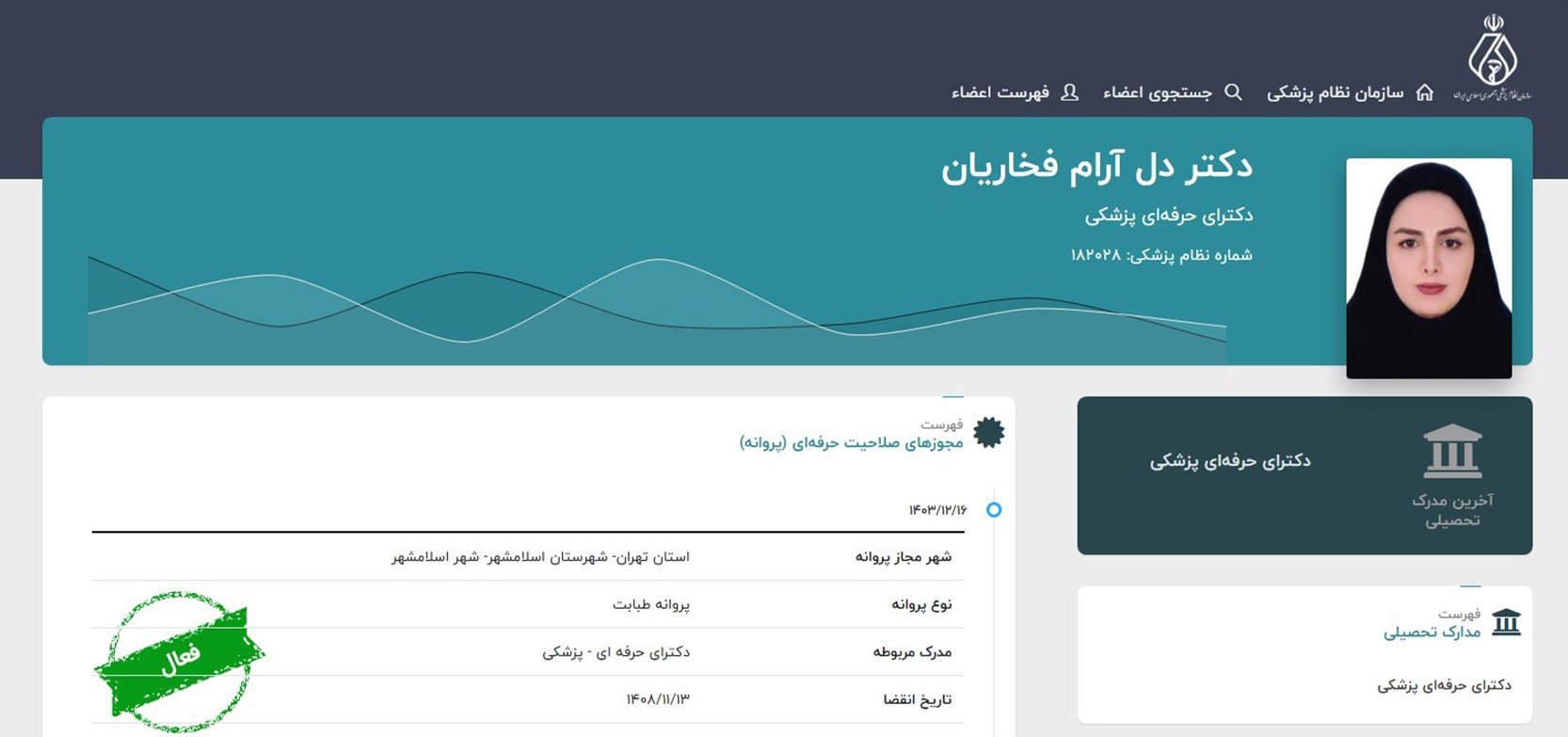Image resolution: width=1568 pixels, height=737 pixels.
Task: Click the badge icon beside مجوزهای صلاحیت
Action: [988, 432]
